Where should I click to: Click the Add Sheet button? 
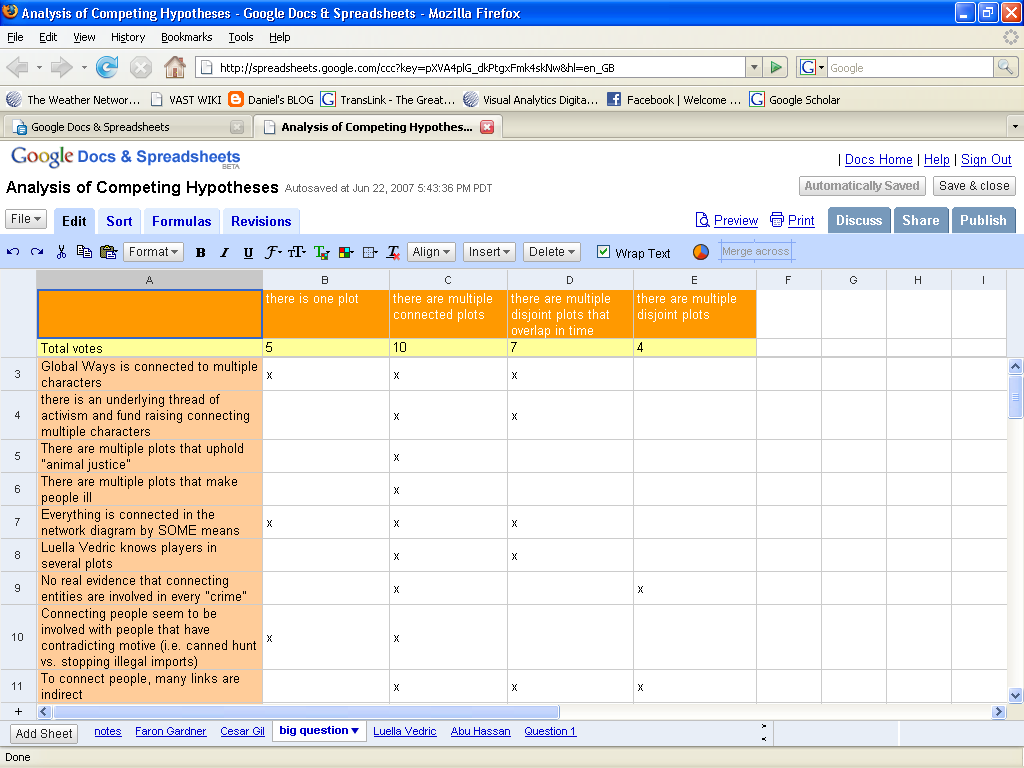click(44, 733)
